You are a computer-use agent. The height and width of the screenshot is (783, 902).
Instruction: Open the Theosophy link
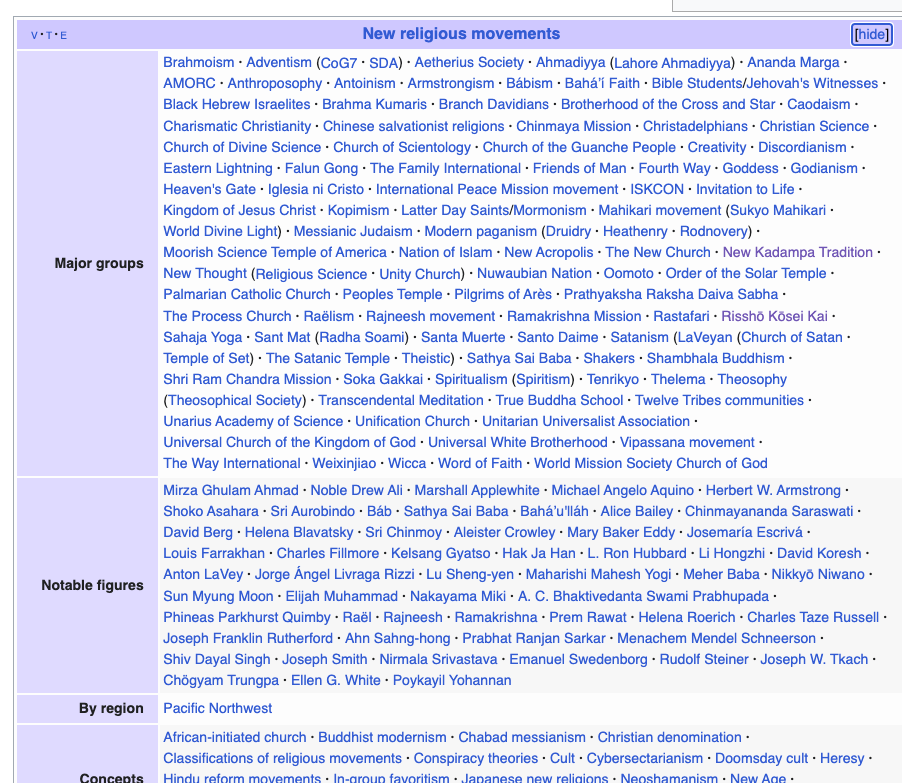point(751,379)
